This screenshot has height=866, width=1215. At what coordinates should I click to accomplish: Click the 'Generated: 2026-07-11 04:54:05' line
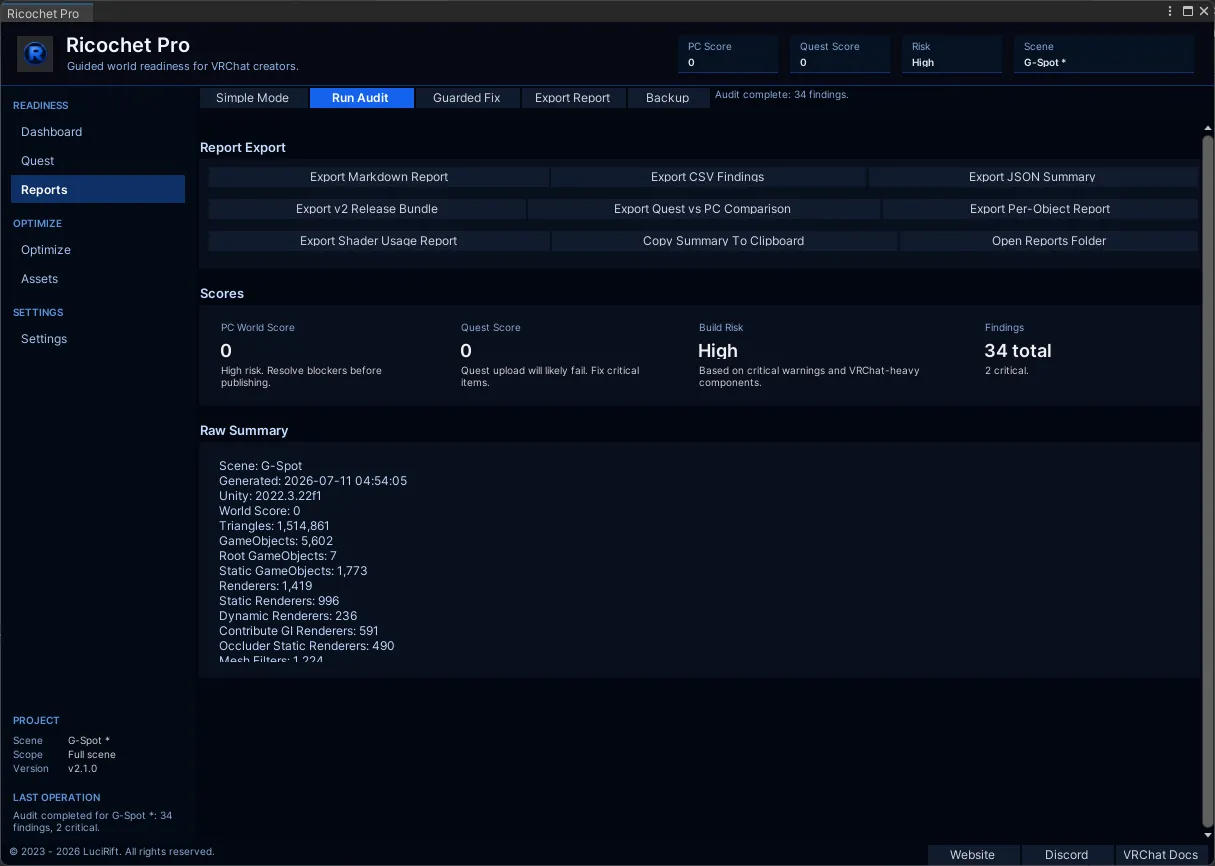tap(313, 481)
